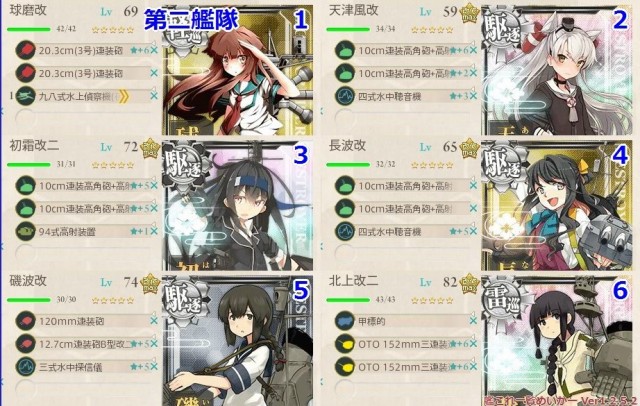The width and height of the screenshot is (640, 406).
Task: Click the empty fourth equipment slot of 球磨改
Action: pyautogui.click(x=86, y=118)
